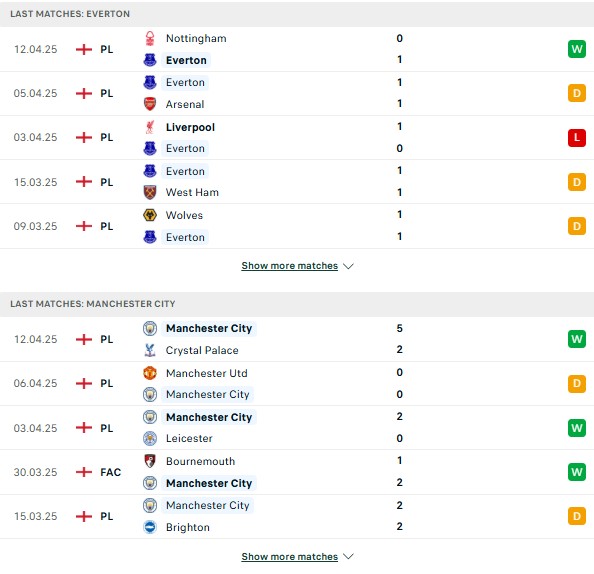Click the Arsenal club crest icon
The image size is (594, 574).
[150, 104]
